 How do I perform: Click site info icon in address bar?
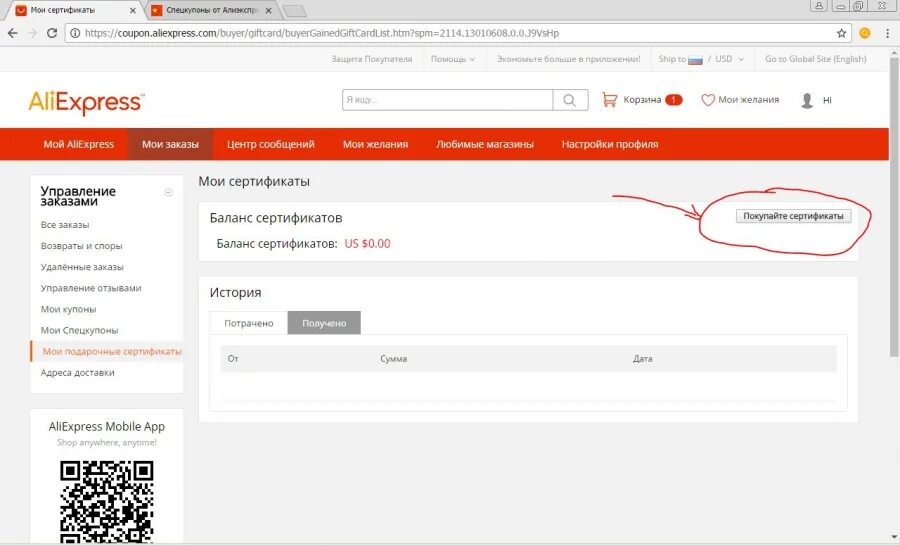tap(75, 33)
